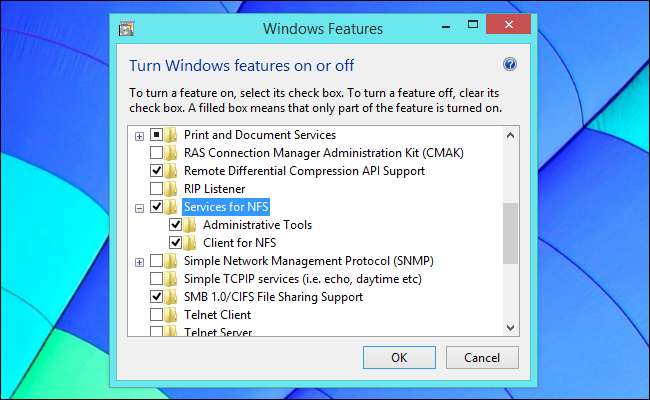Viewport: 650px width, 400px height.
Task: Click the Print and Document Services folder icon
Action: click(x=171, y=135)
